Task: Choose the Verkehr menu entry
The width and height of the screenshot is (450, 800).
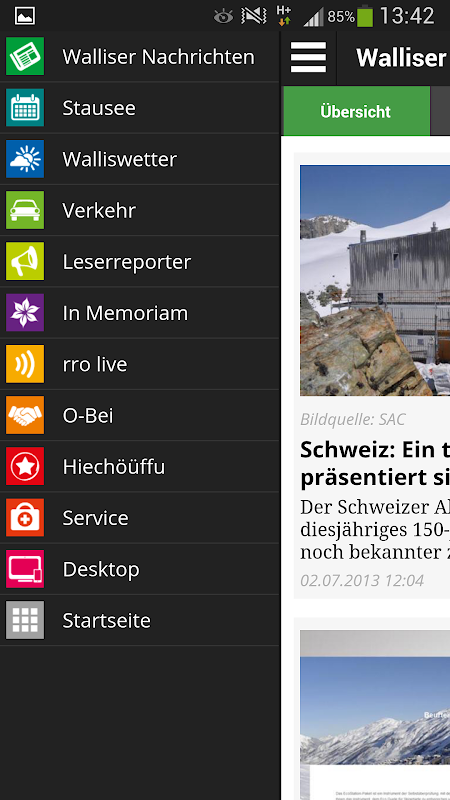Action: click(140, 210)
